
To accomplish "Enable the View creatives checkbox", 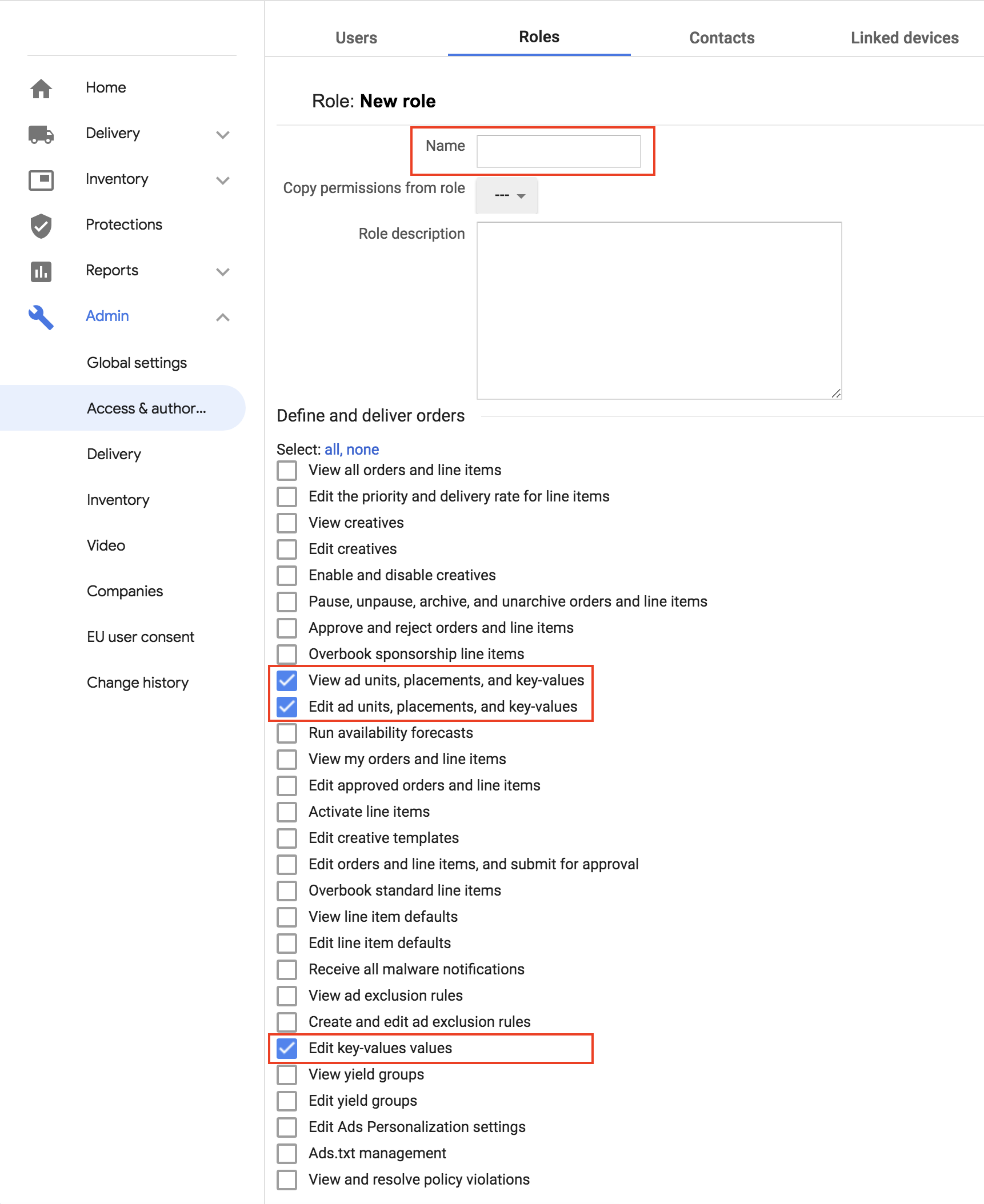I will tap(287, 523).
